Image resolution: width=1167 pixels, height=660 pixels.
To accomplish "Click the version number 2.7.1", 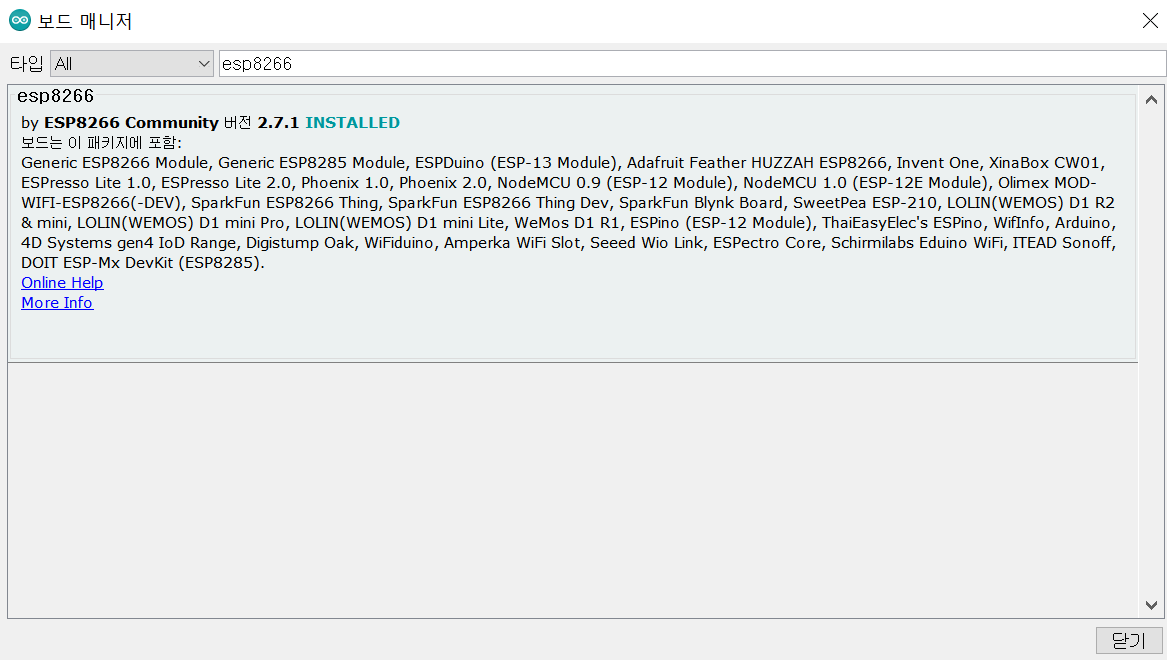I will tap(278, 123).
